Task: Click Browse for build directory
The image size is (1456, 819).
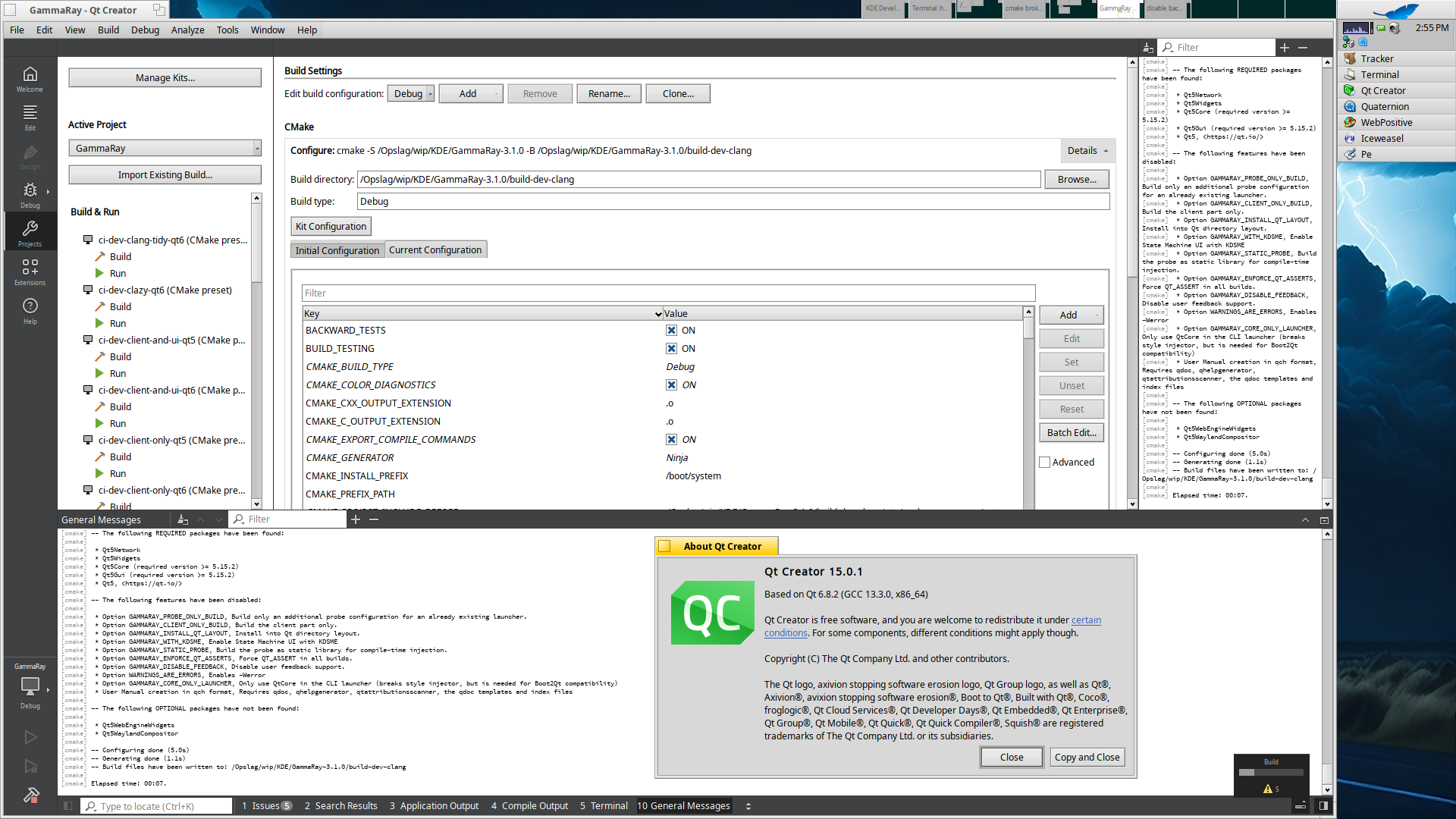Action: coord(1077,180)
